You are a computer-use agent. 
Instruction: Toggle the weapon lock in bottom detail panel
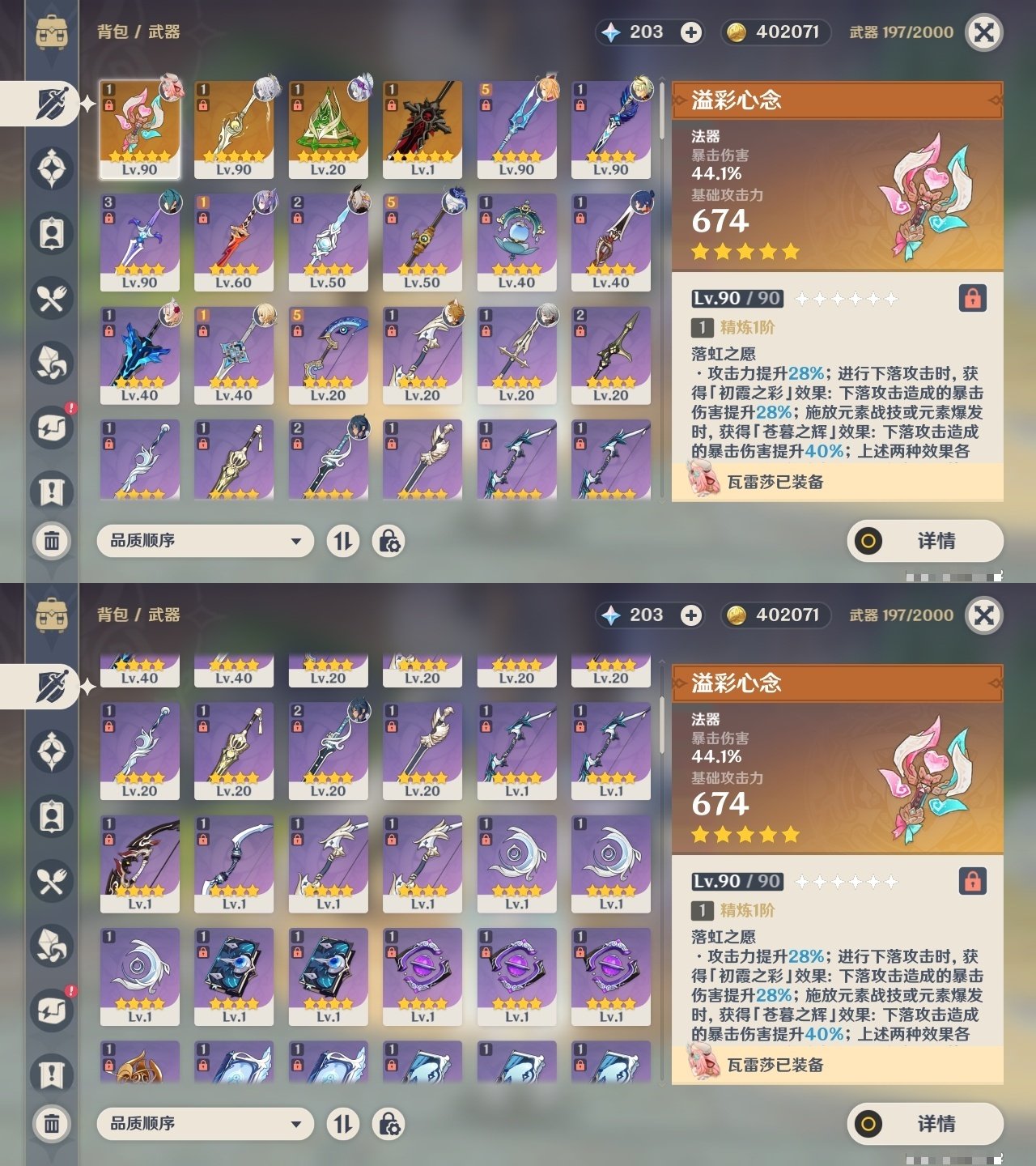tap(972, 881)
